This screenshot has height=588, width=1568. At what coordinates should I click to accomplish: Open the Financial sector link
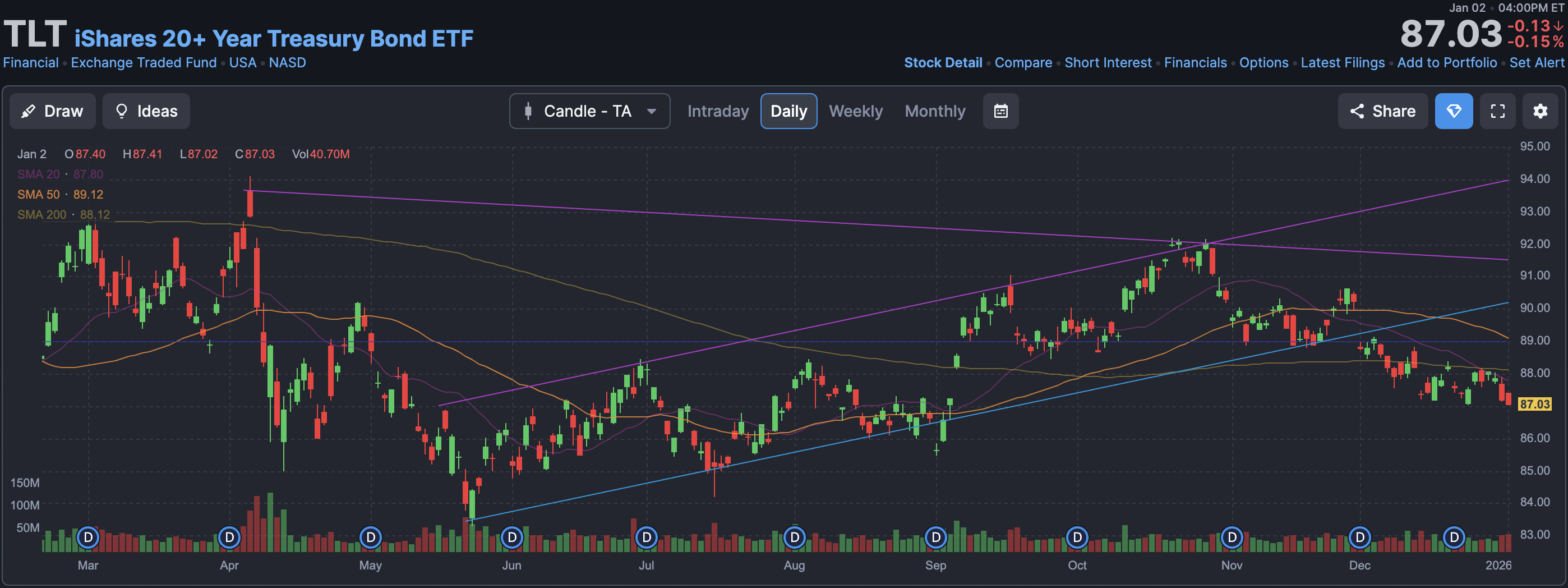30,63
